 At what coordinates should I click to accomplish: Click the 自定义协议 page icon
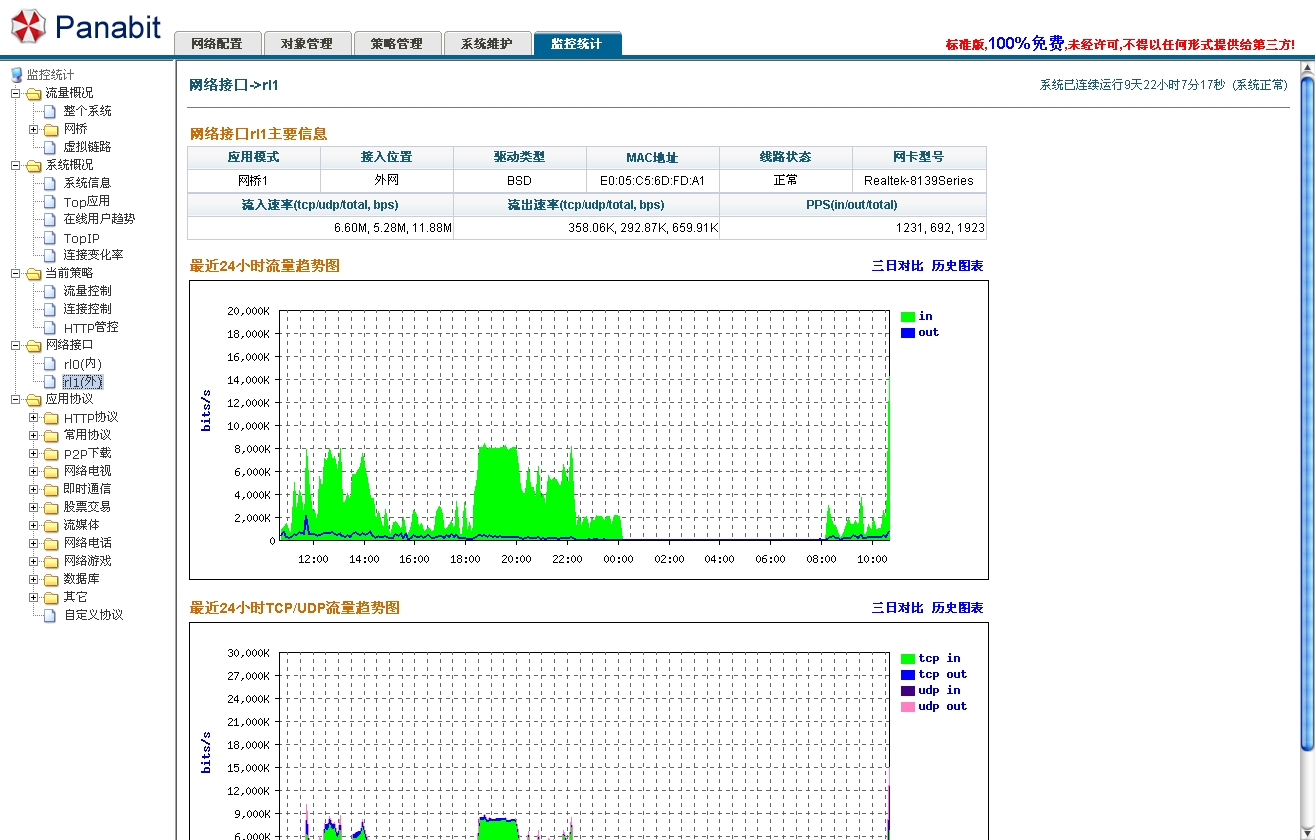(x=50, y=615)
